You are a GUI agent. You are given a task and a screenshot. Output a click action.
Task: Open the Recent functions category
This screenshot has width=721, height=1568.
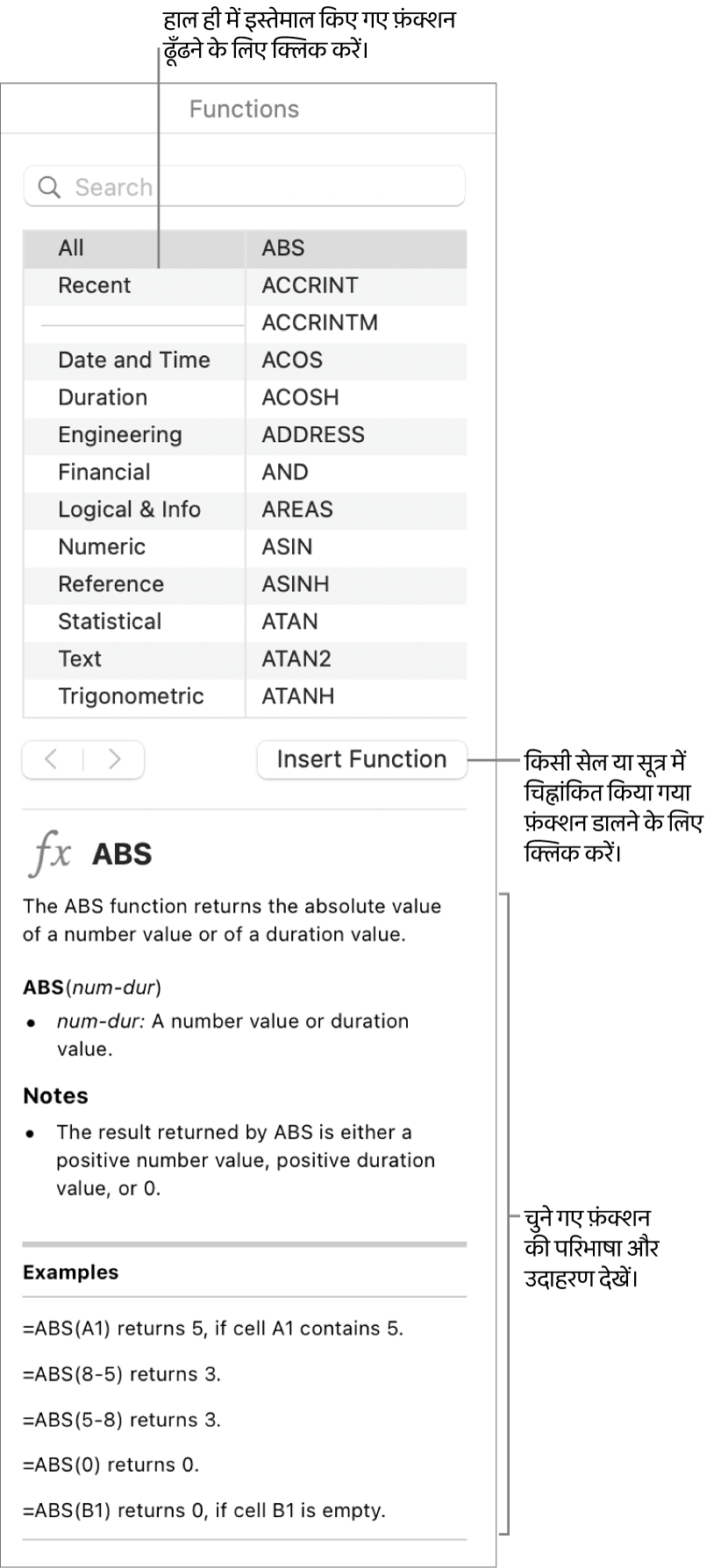[94, 286]
